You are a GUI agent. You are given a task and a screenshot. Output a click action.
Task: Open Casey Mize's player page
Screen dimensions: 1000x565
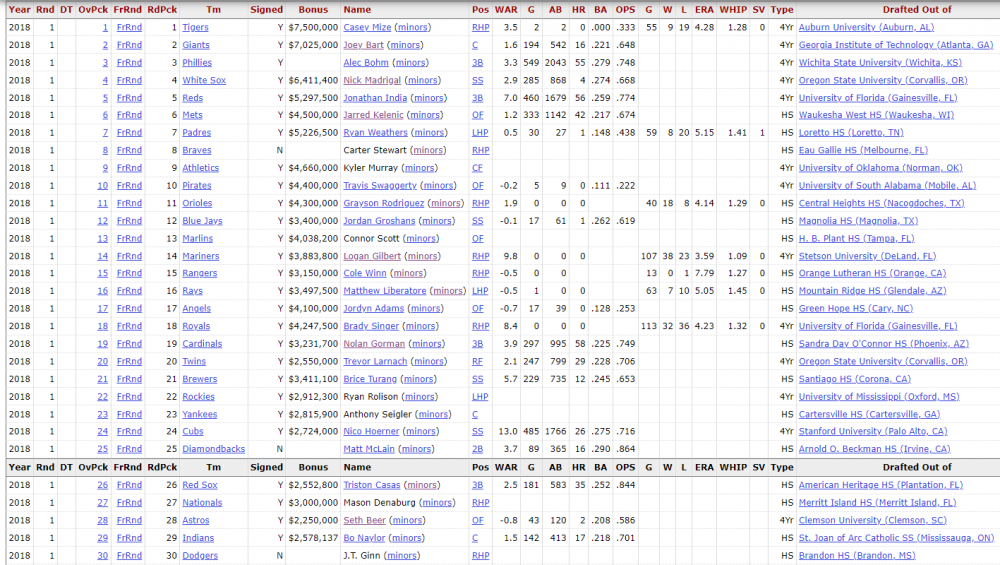(367, 28)
